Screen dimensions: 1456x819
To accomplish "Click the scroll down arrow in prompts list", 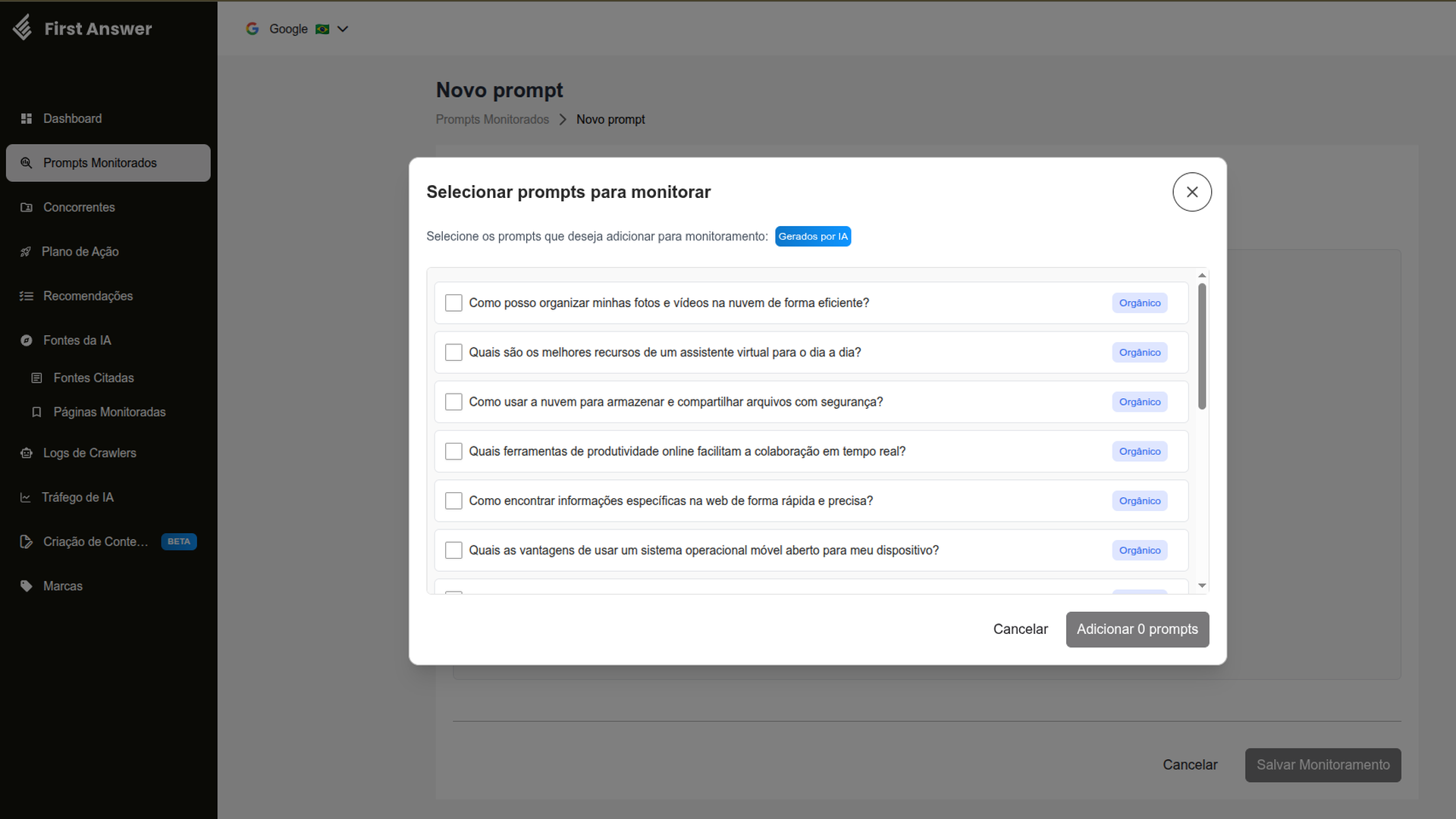I will click(1202, 585).
